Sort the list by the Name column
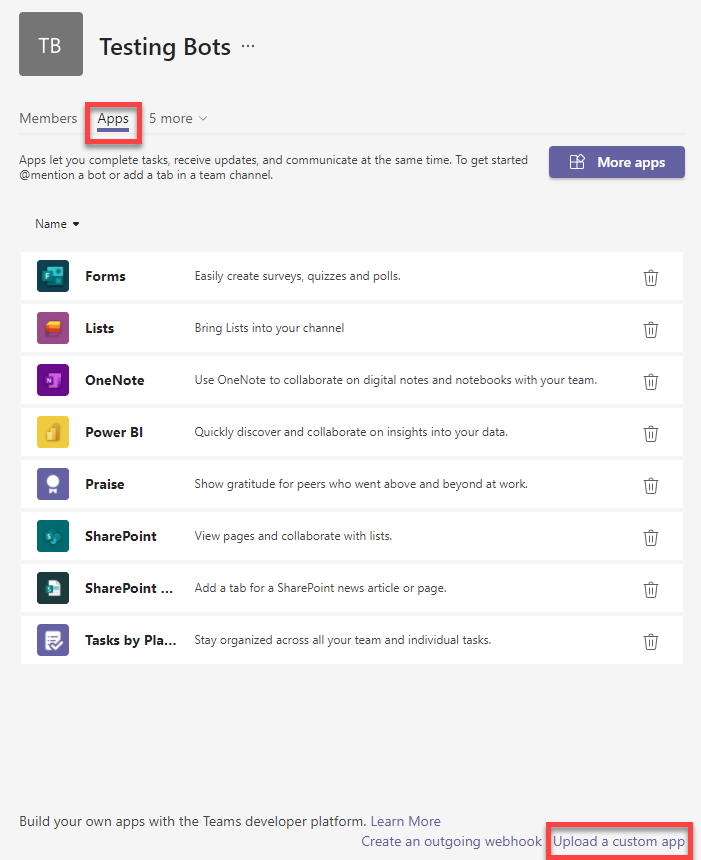 pos(57,224)
